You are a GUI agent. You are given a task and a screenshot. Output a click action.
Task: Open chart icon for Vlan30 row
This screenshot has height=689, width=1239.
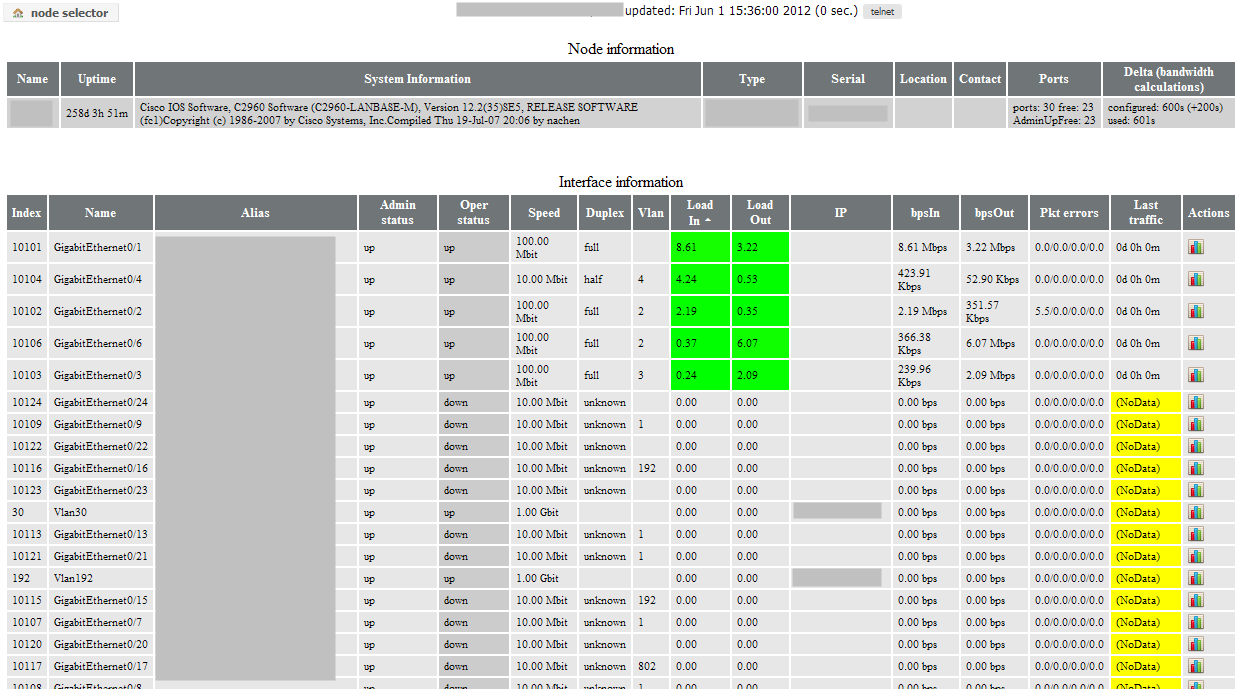[x=1196, y=511]
